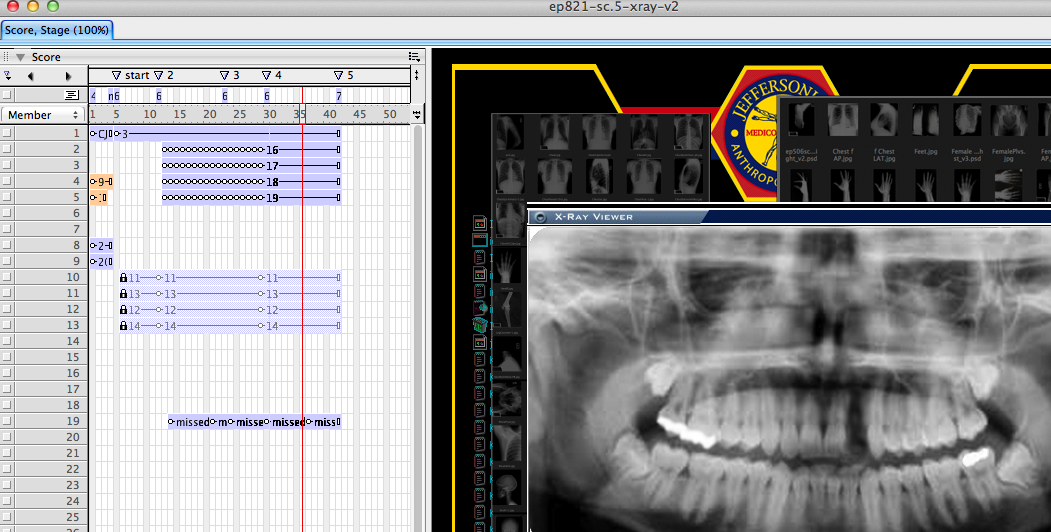Click the hide/show effects channels icon
The height and width of the screenshot is (532, 1051).
(416, 75)
